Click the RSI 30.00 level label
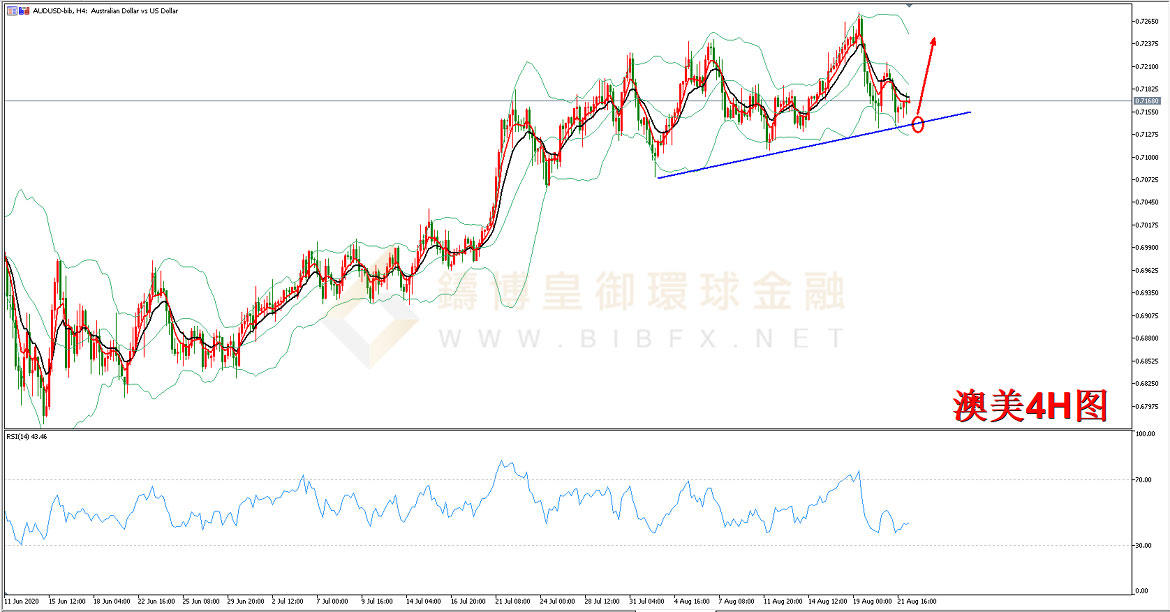 point(1144,545)
